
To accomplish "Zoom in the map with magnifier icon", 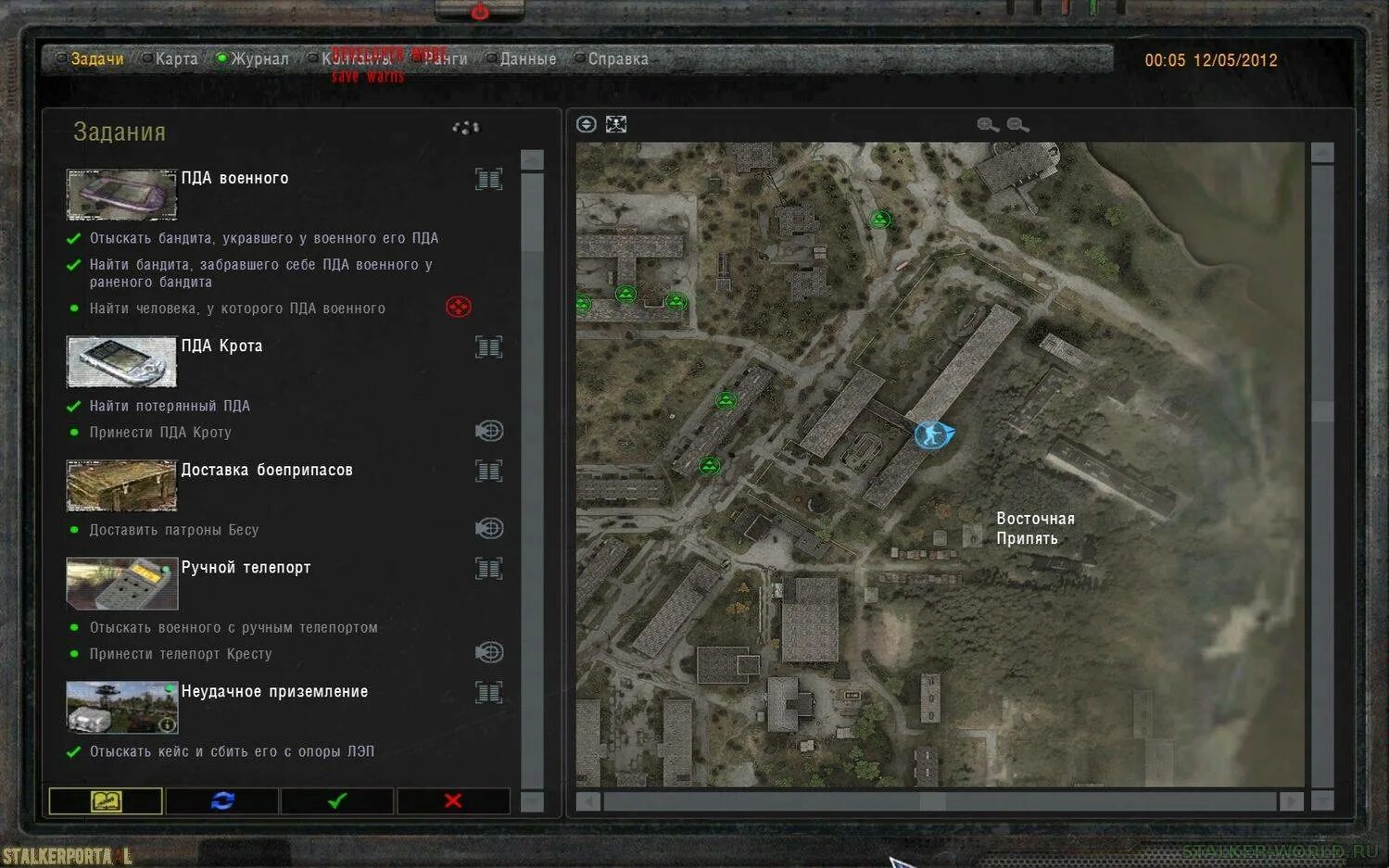I will pyautogui.click(x=988, y=124).
